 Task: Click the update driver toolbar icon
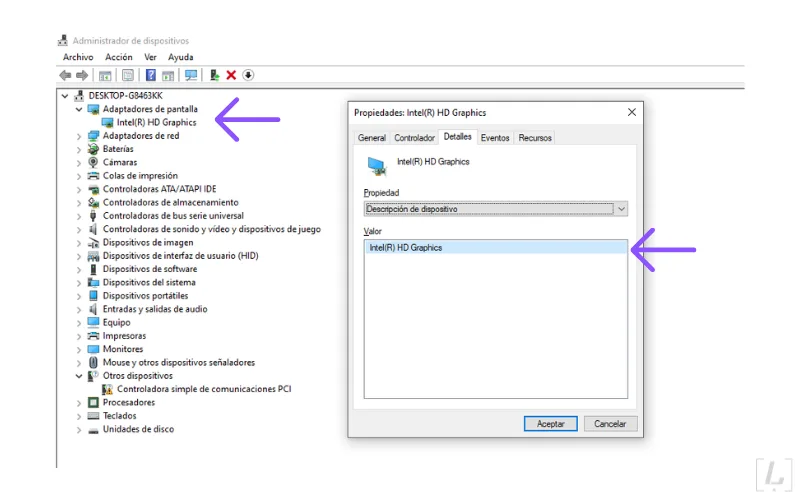click(x=214, y=75)
